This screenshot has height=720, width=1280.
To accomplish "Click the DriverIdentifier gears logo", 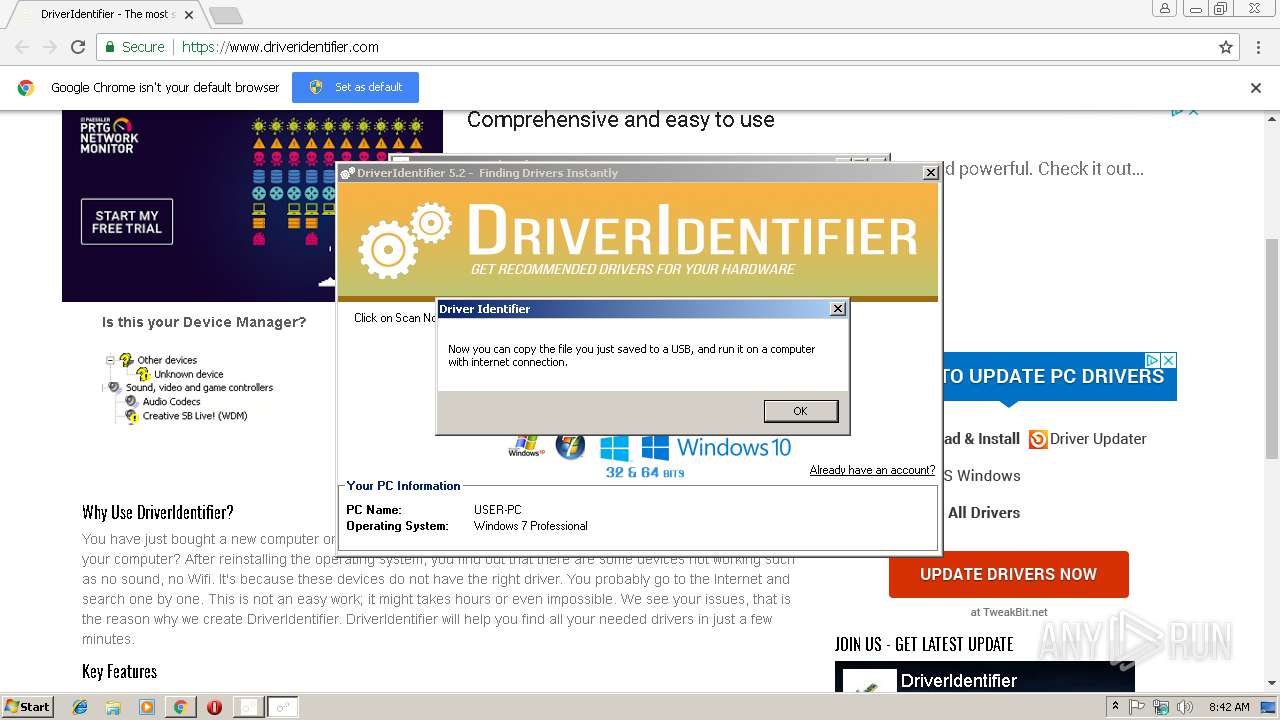I will click(x=405, y=239).
